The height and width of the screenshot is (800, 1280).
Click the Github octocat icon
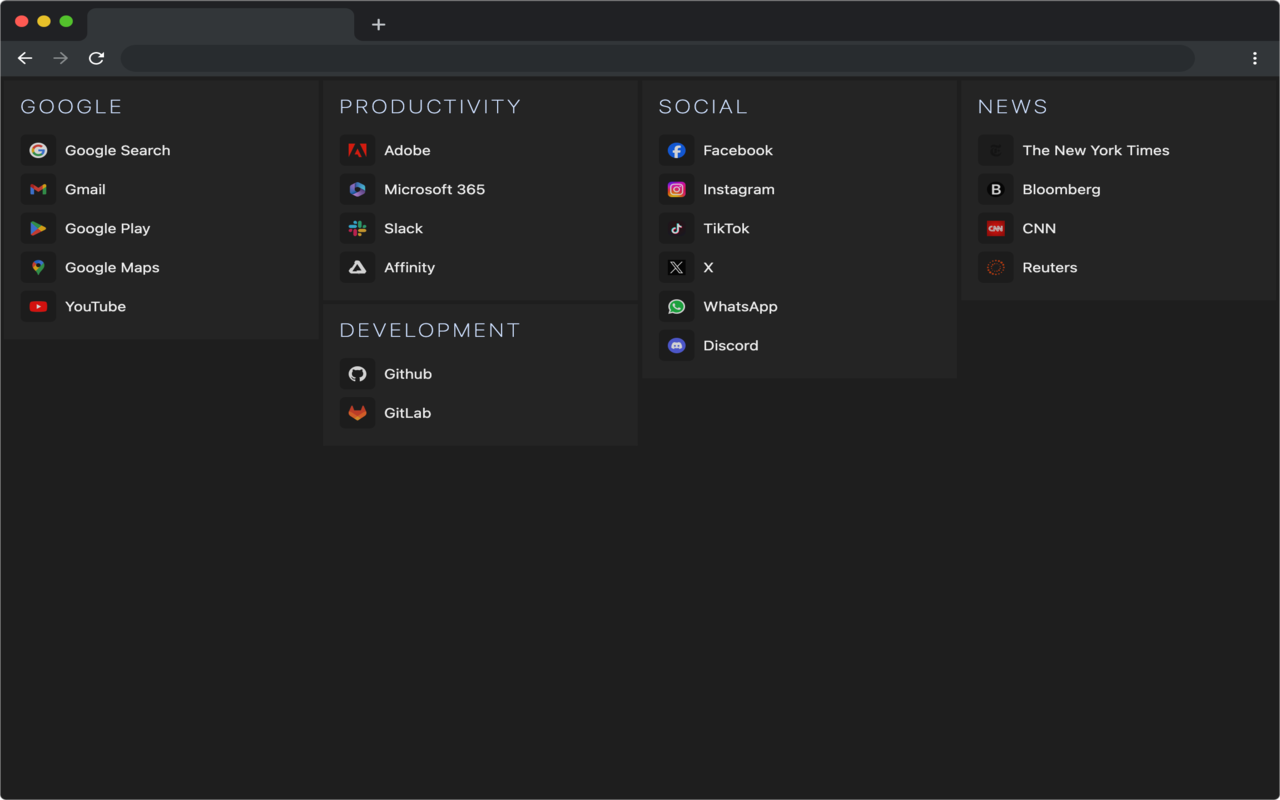(x=357, y=374)
